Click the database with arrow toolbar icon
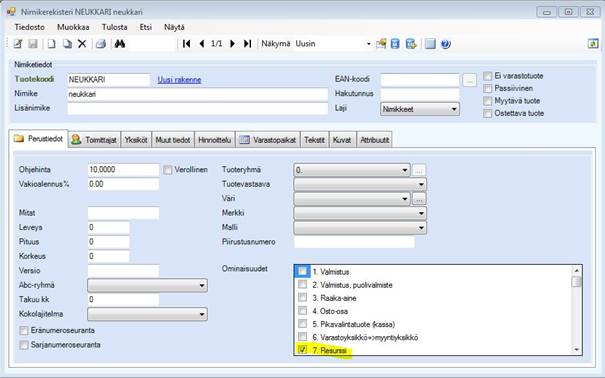The image size is (605, 378). pos(411,44)
